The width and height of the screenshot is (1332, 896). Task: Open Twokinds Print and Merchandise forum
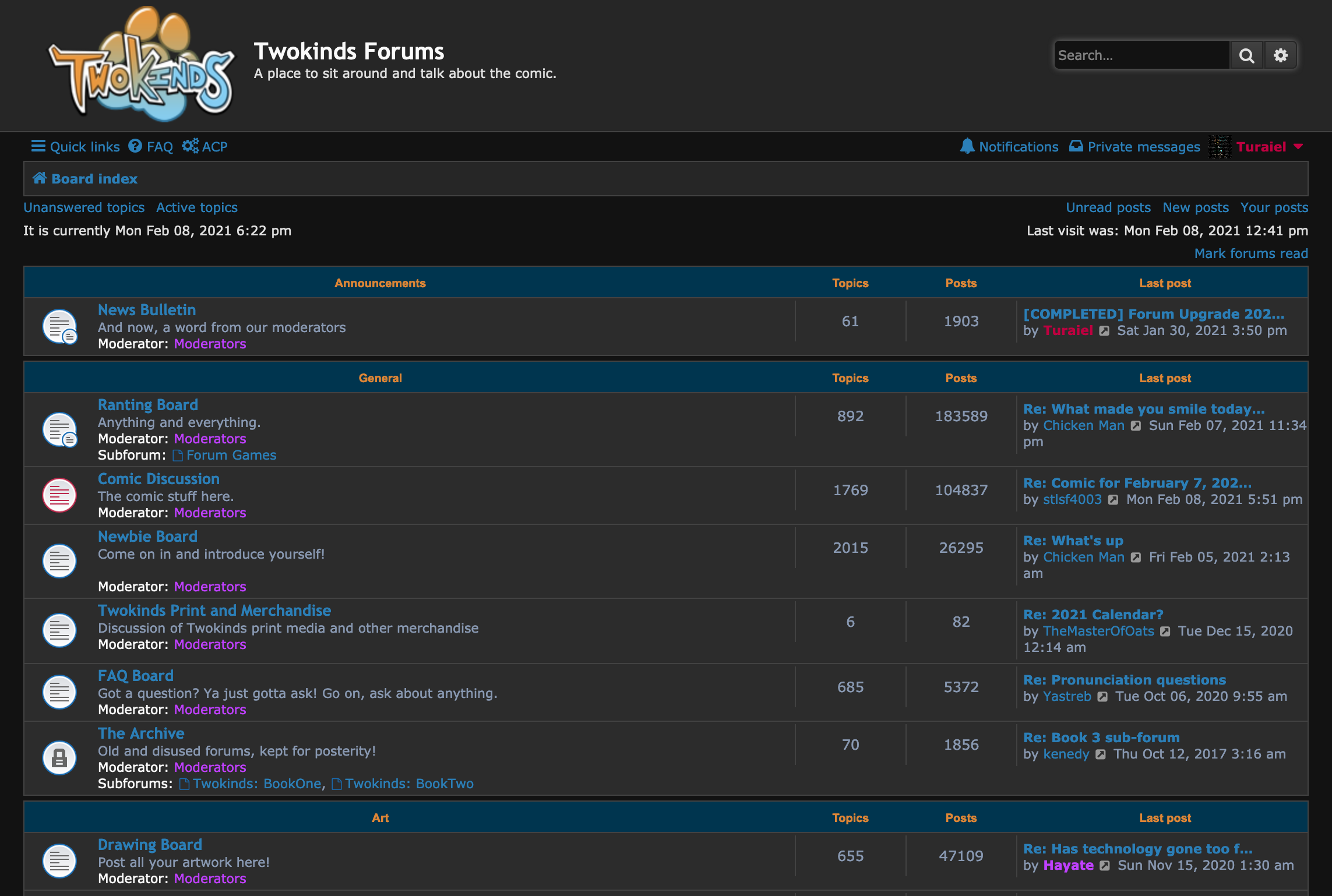pyautogui.click(x=214, y=611)
